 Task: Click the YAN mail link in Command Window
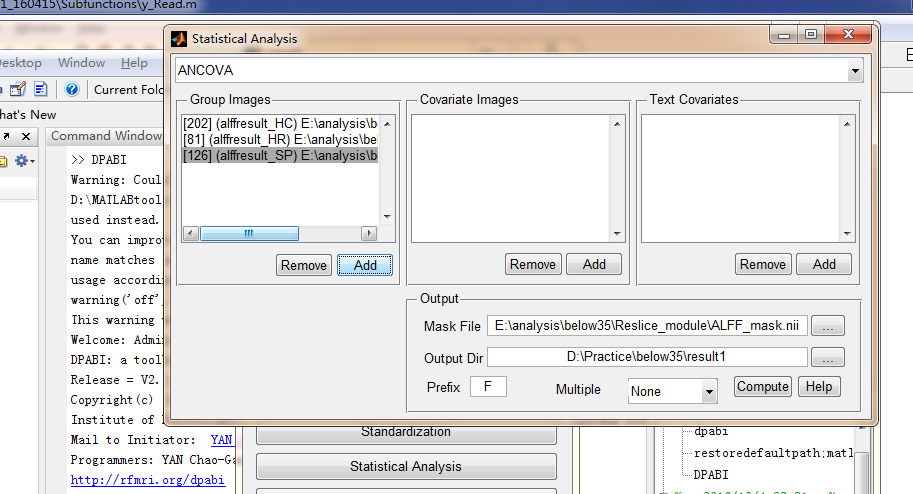tap(222, 440)
